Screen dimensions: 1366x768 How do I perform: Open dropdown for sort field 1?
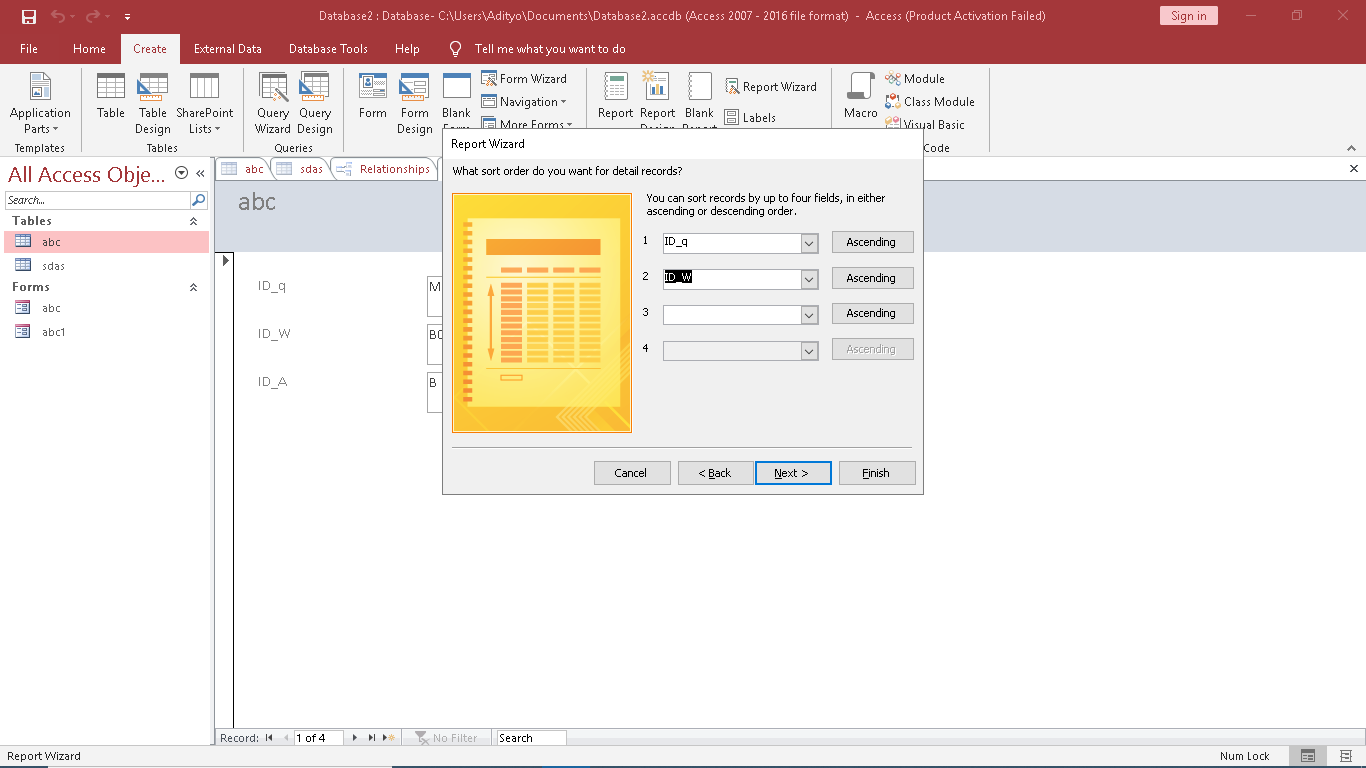(809, 243)
